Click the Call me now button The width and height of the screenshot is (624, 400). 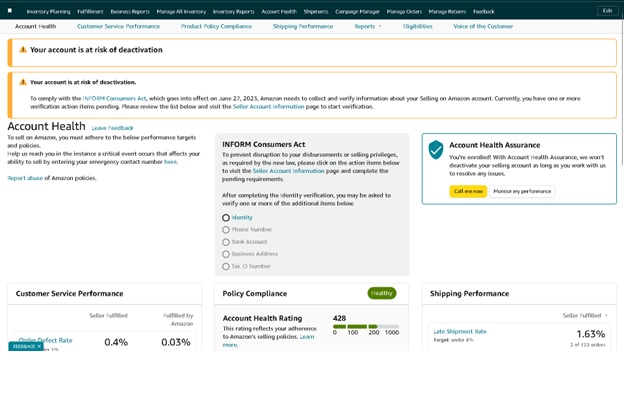pyautogui.click(x=468, y=191)
